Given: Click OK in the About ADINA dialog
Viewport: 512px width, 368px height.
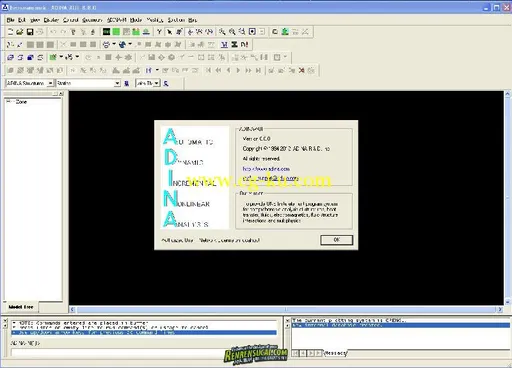Looking at the screenshot, I should tap(336, 240).
